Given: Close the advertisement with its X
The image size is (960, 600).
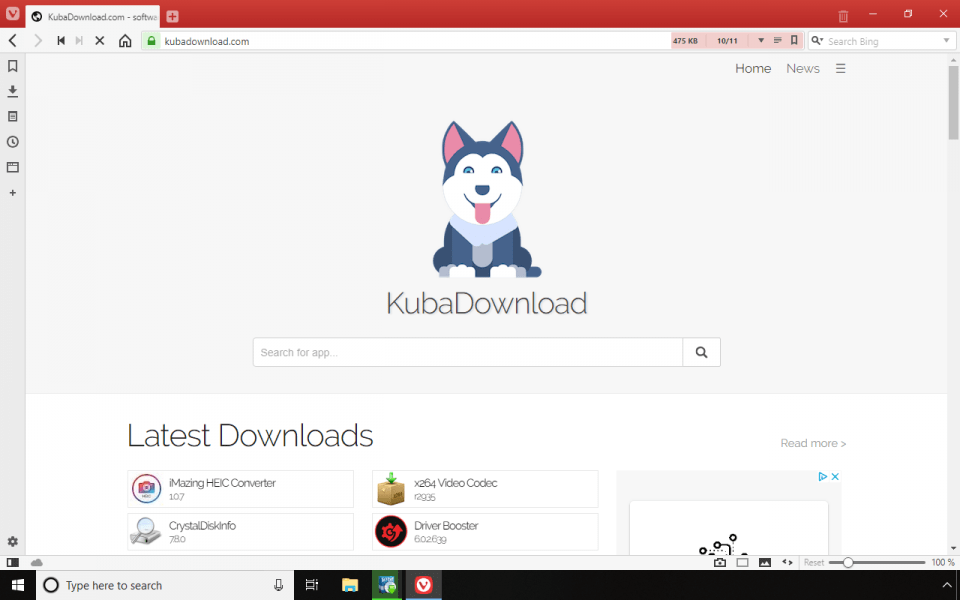Looking at the screenshot, I should click(x=834, y=476).
